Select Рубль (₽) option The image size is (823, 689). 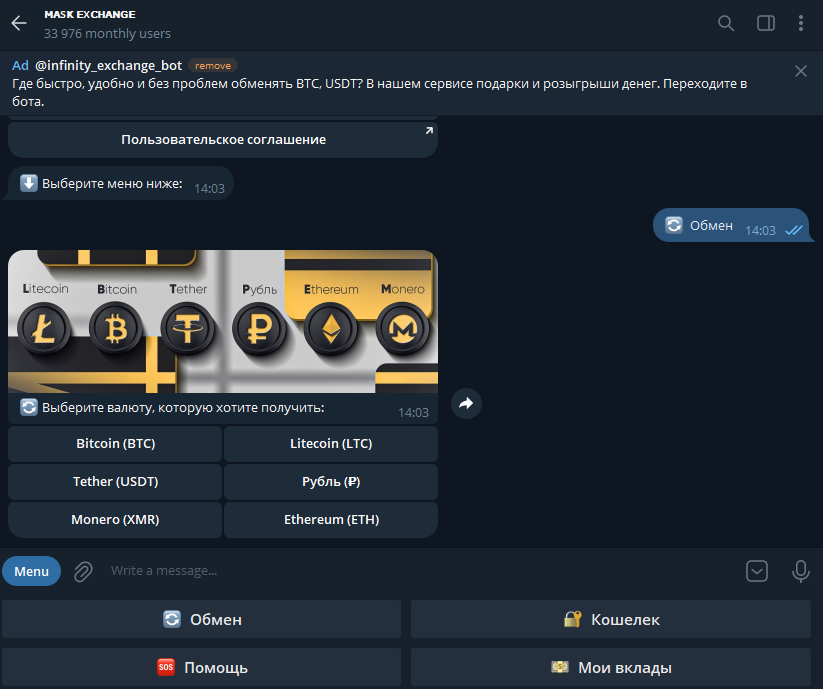(331, 482)
